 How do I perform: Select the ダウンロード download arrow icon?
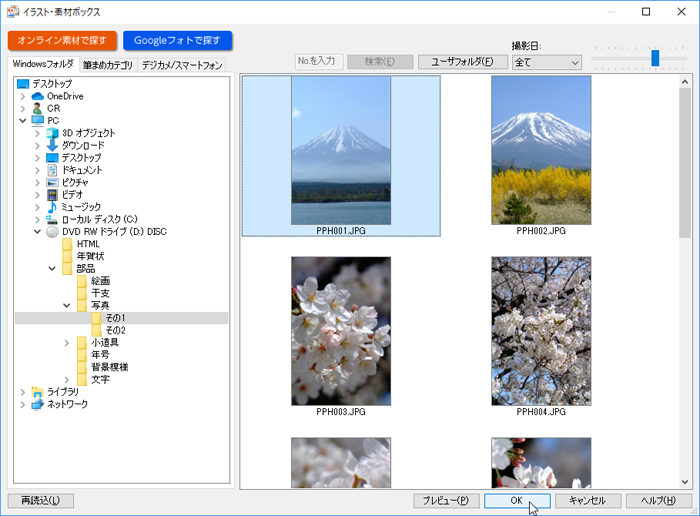53,145
